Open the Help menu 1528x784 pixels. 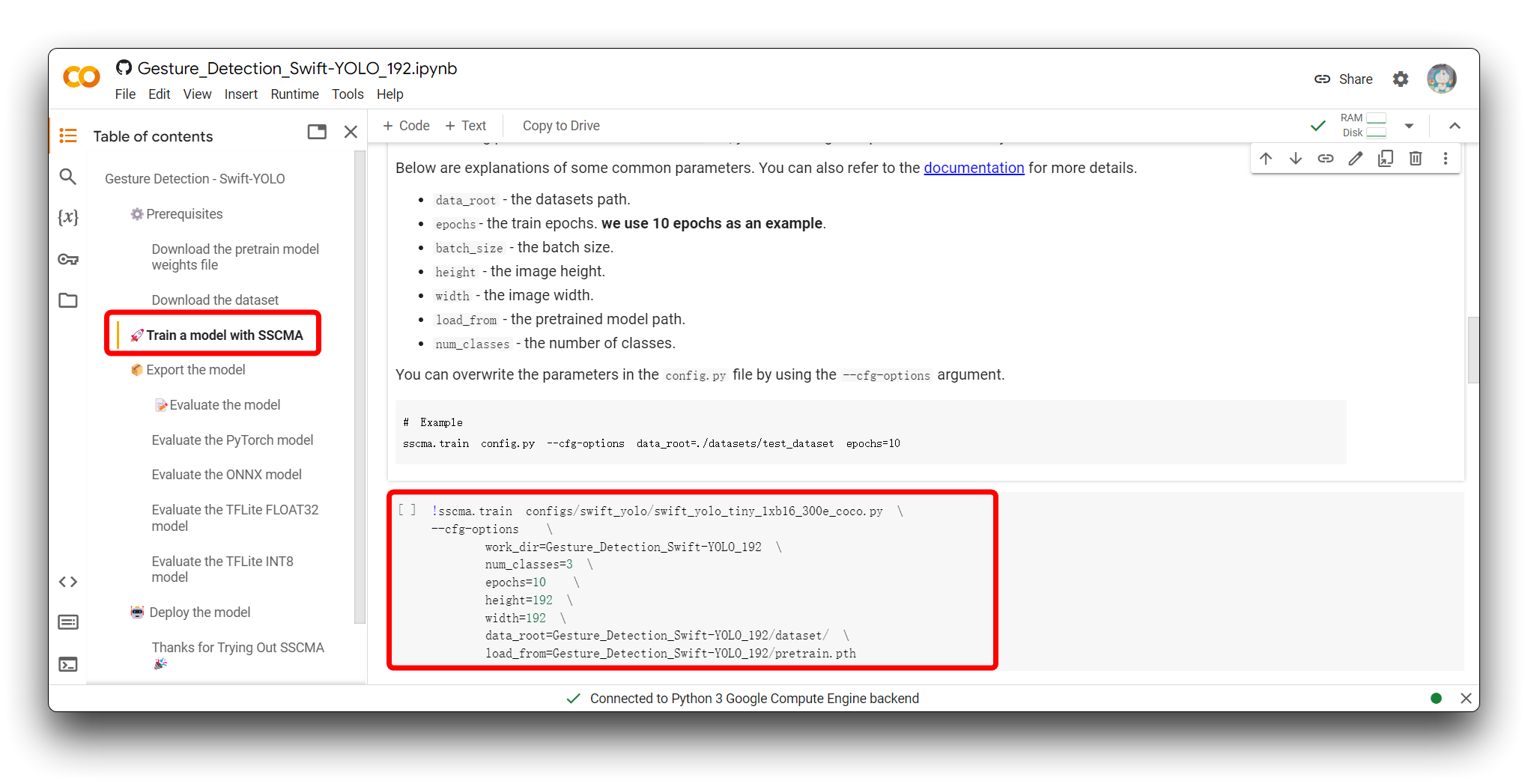click(x=389, y=94)
